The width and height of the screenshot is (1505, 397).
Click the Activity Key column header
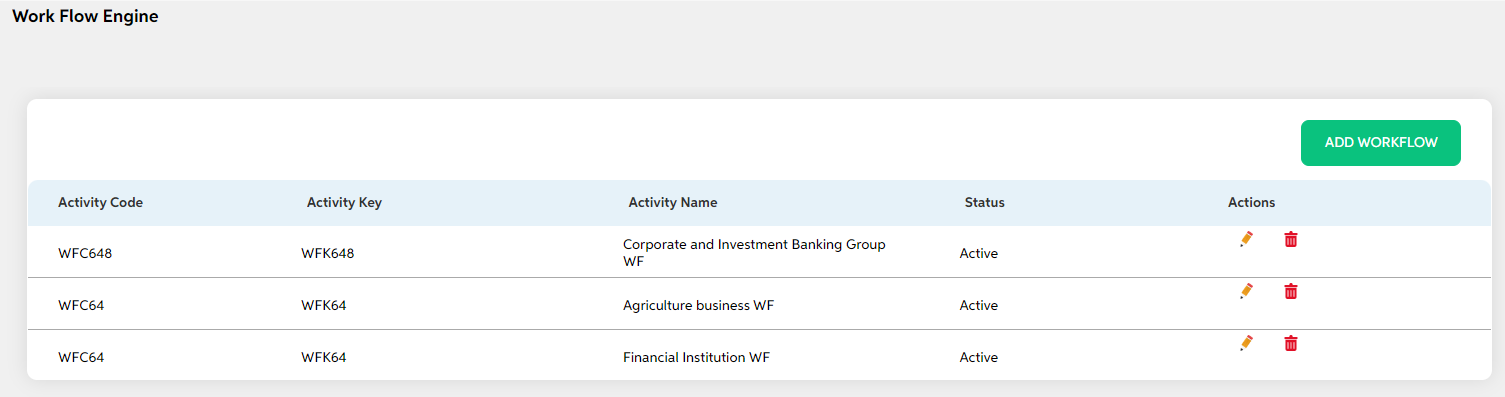click(344, 202)
